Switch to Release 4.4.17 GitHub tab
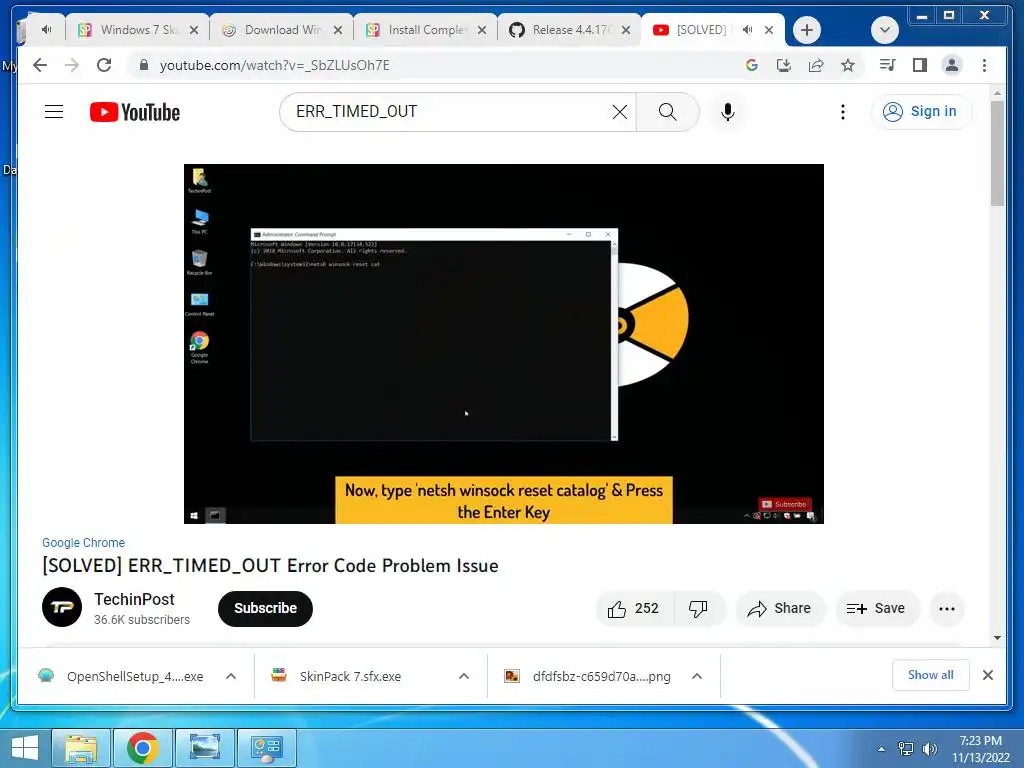The image size is (1024, 768). pos(569,30)
